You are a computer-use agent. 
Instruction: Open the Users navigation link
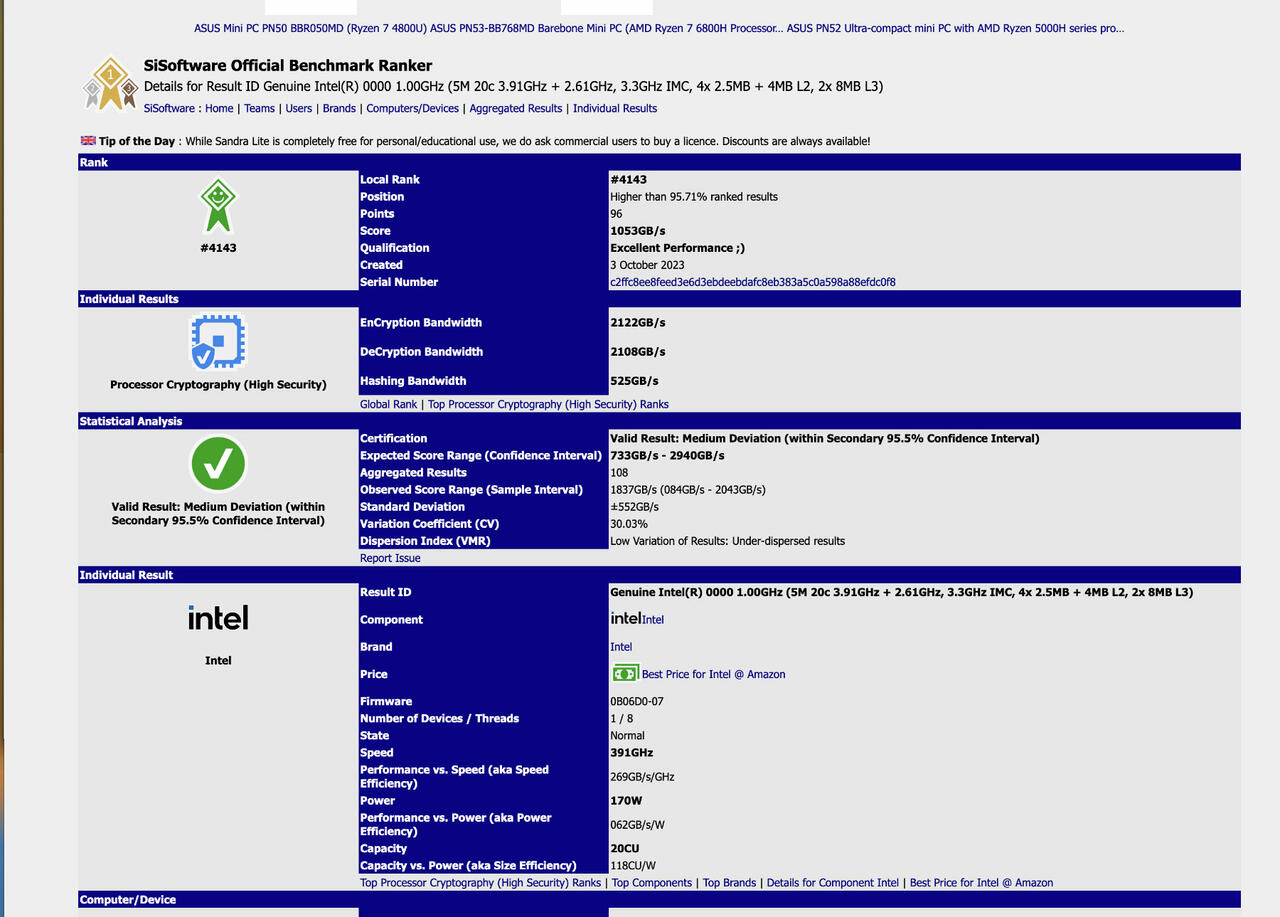(299, 108)
